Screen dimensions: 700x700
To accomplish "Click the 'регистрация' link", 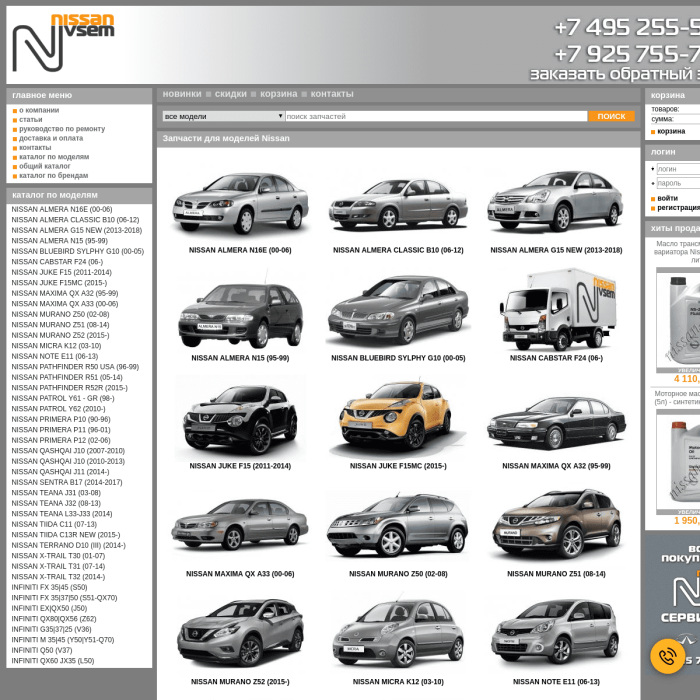I will pos(679,208).
